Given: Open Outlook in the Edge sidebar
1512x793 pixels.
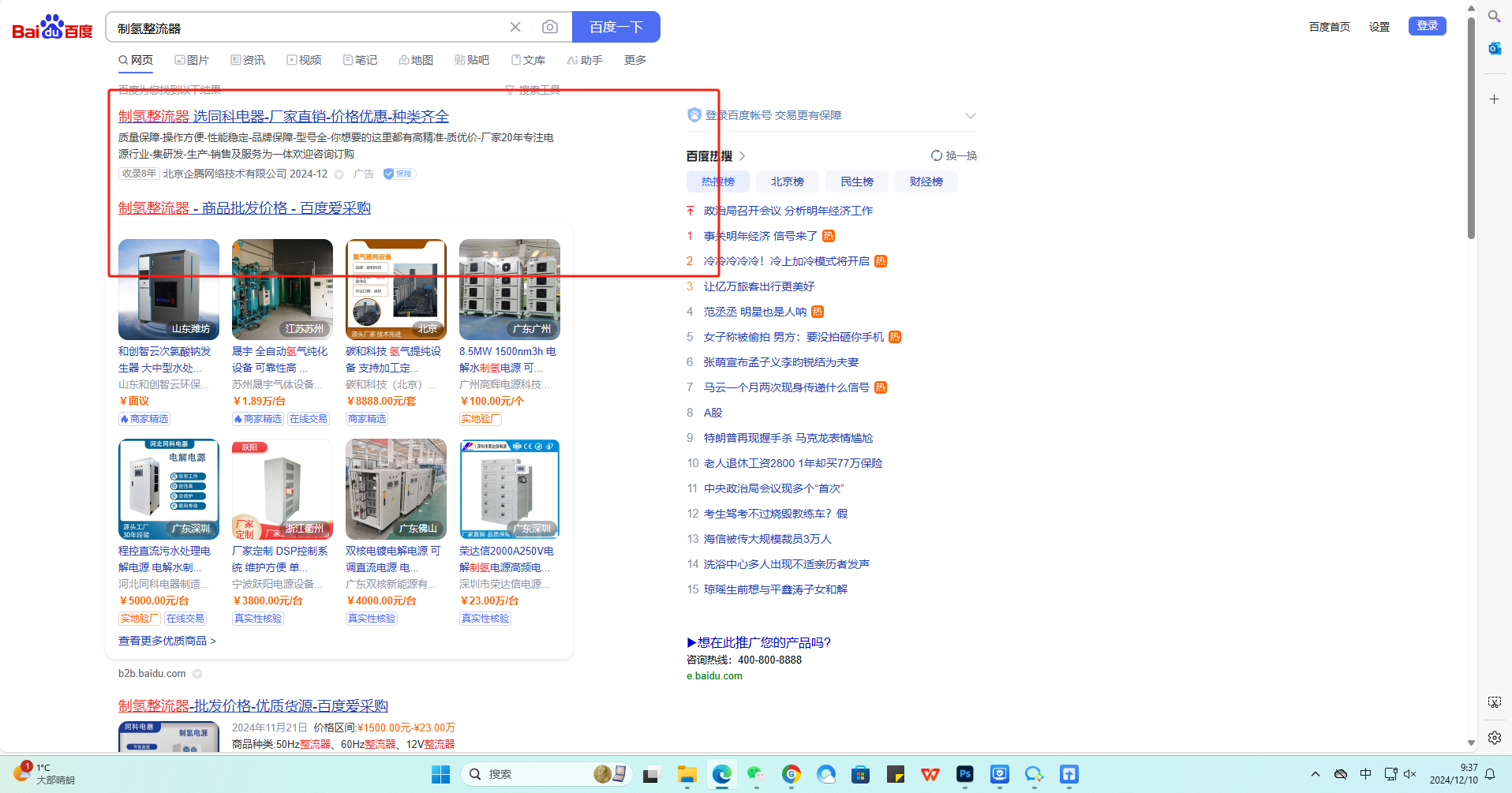Looking at the screenshot, I should click(x=1495, y=49).
